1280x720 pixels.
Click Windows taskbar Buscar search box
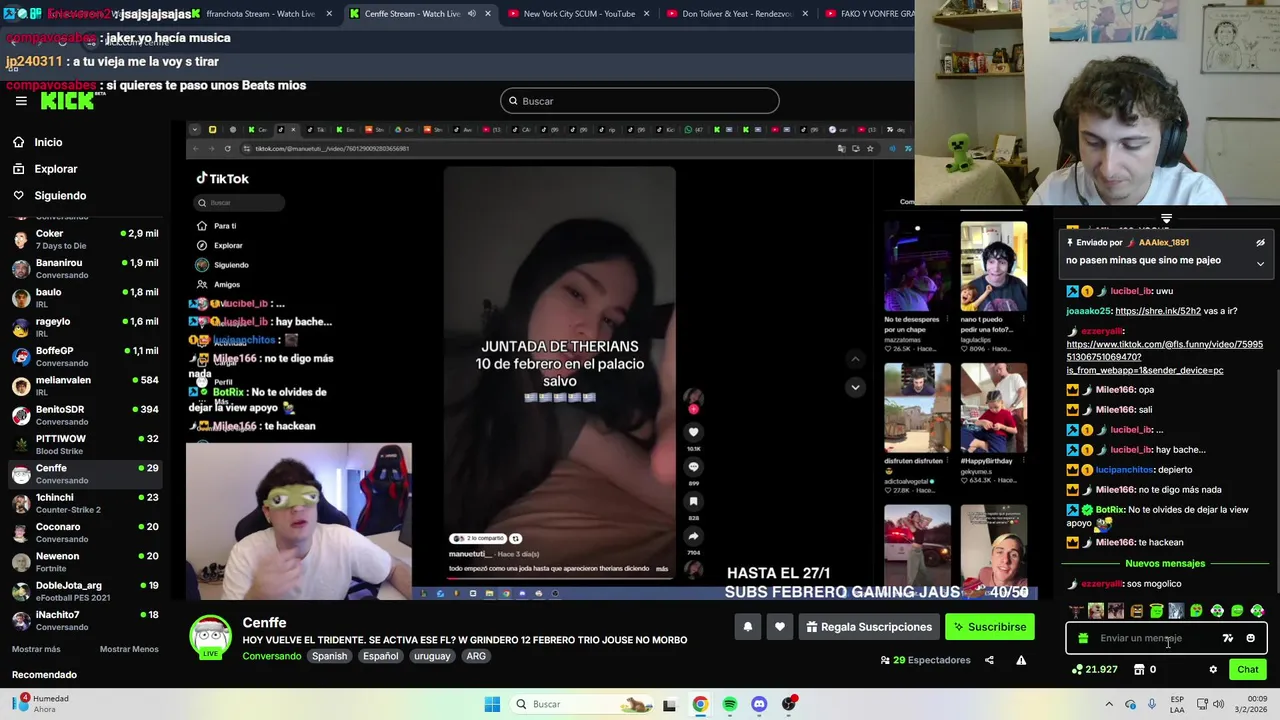click(x=583, y=704)
